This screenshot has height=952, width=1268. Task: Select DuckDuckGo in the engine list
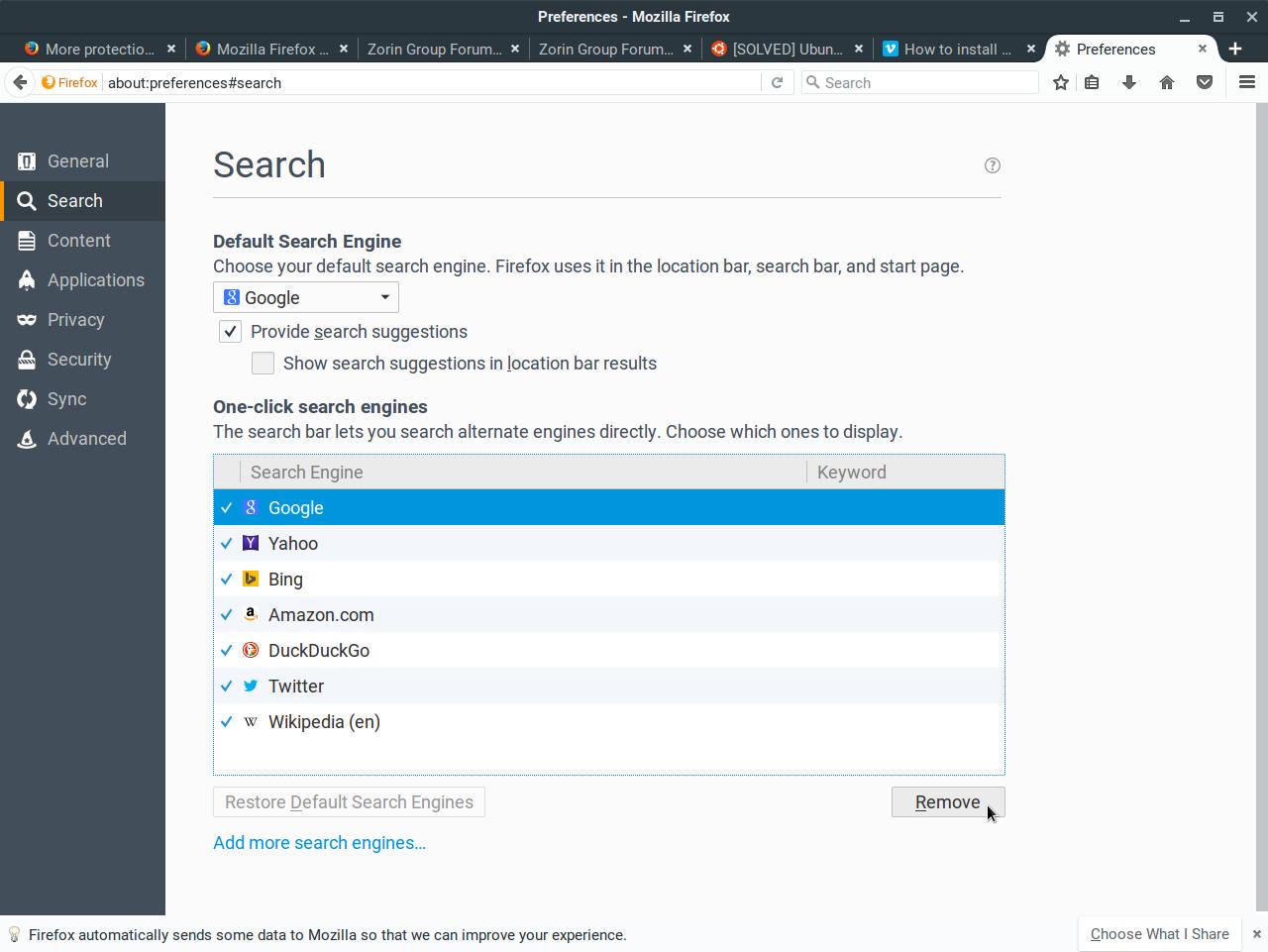click(319, 651)
